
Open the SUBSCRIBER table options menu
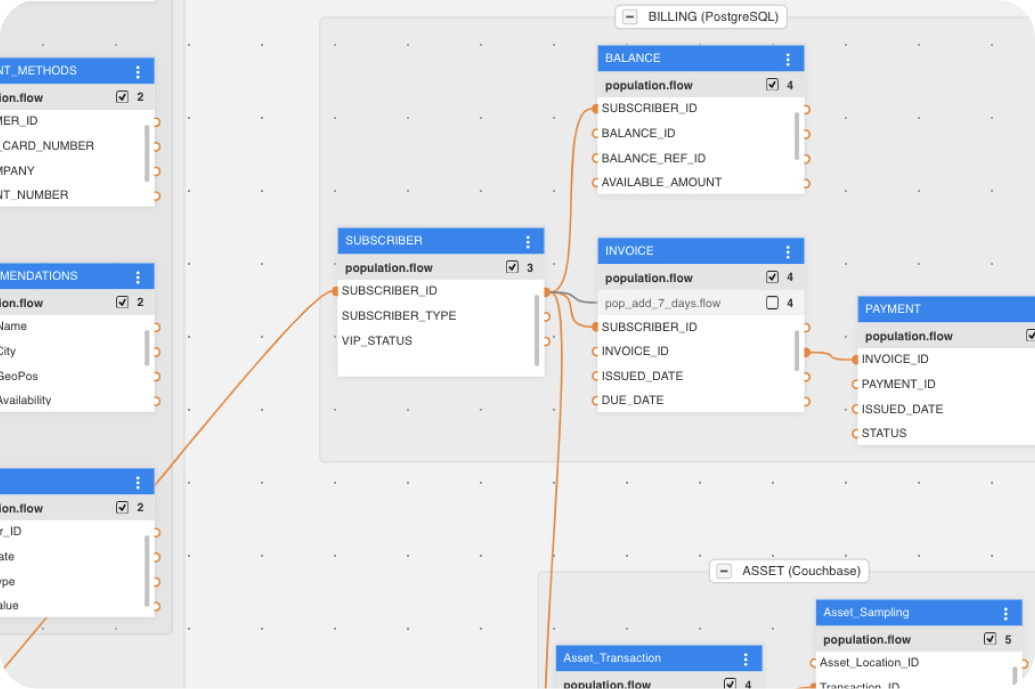528,240
